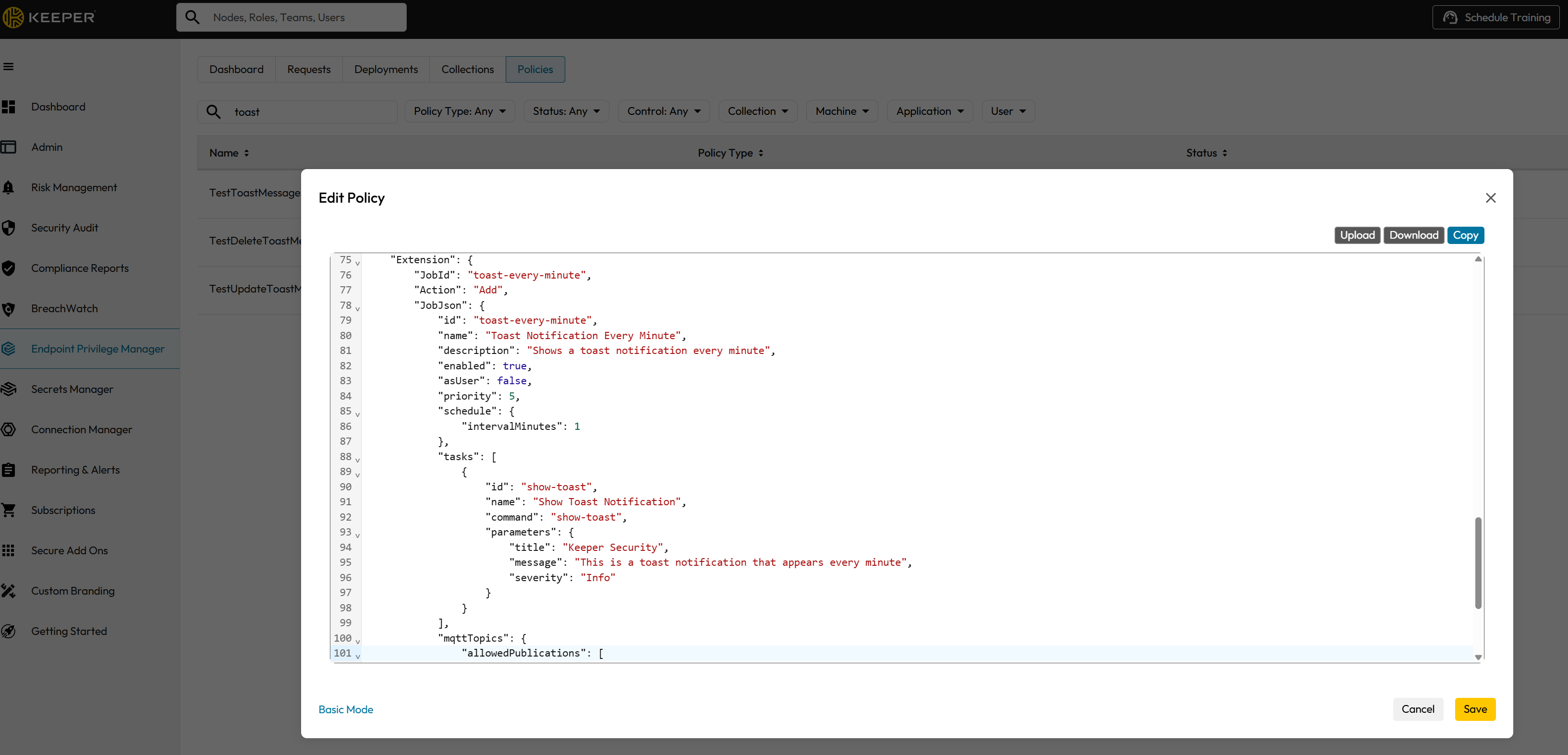
Task: Click the Subscriptions cart icon
Action: [x=9, y=510]
